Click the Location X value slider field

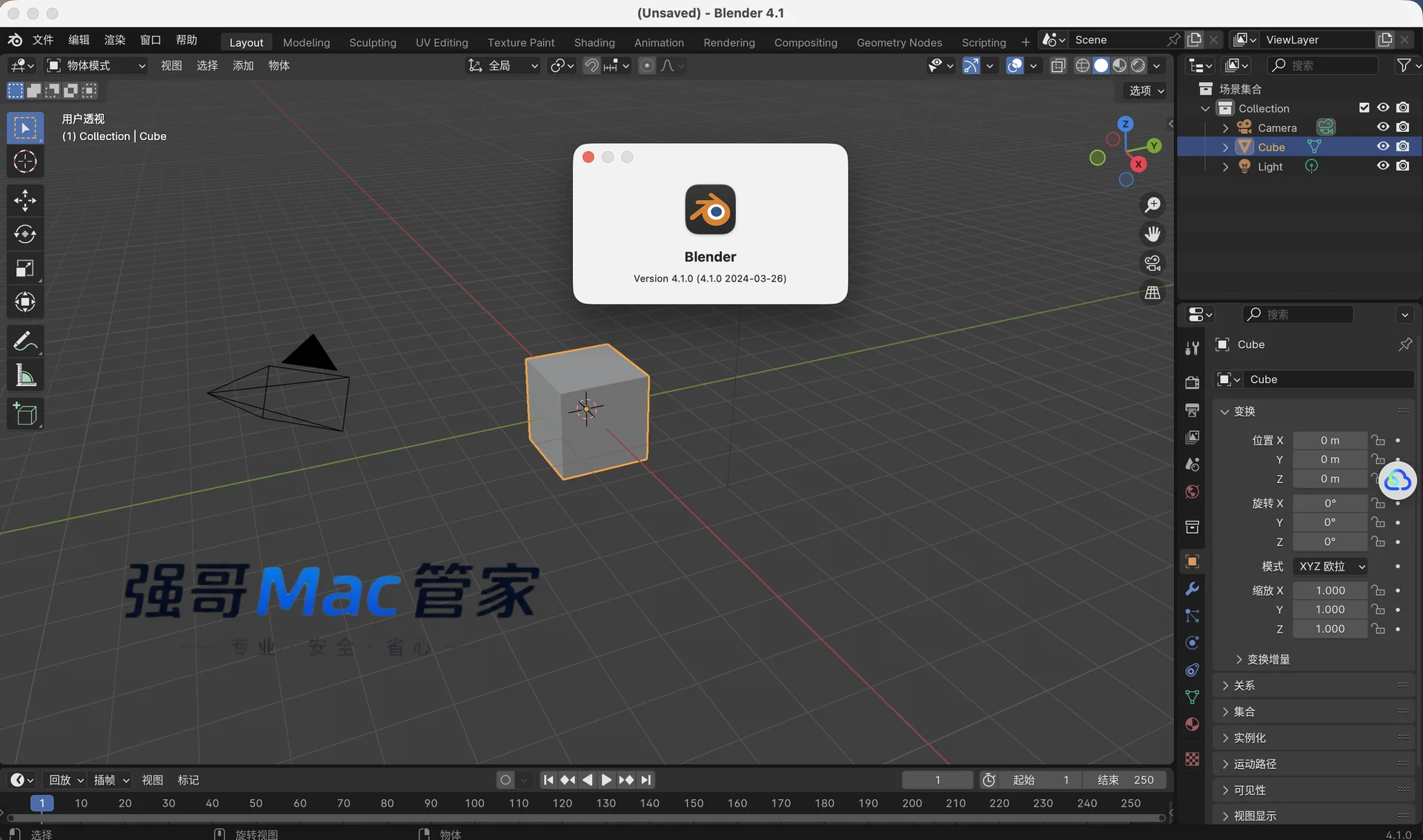1330,441
